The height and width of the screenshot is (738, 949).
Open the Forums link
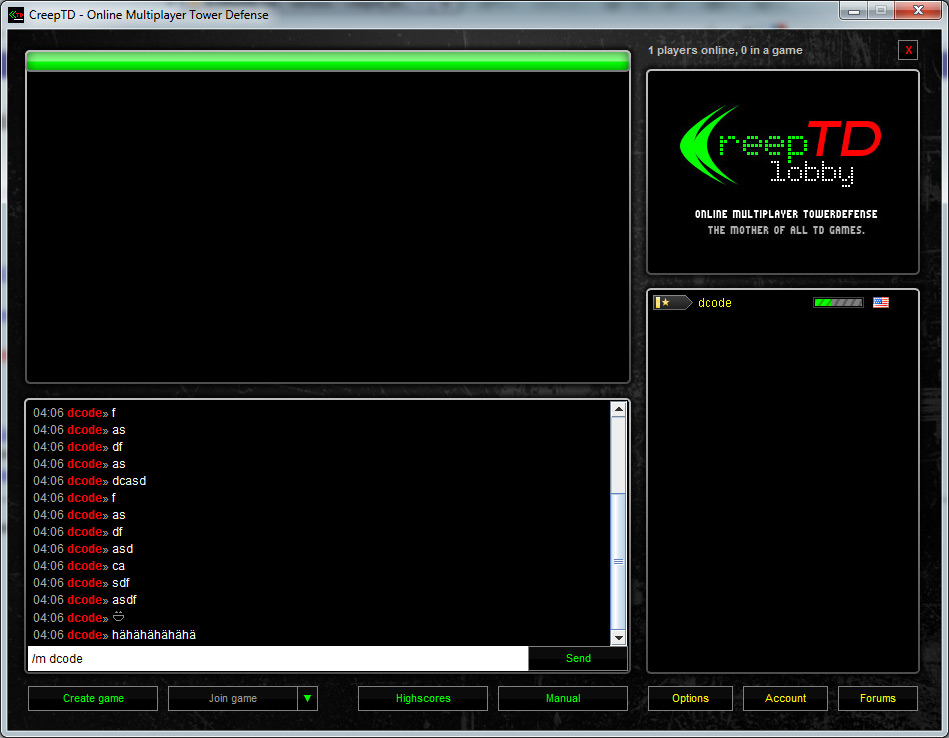pos(878,698)
